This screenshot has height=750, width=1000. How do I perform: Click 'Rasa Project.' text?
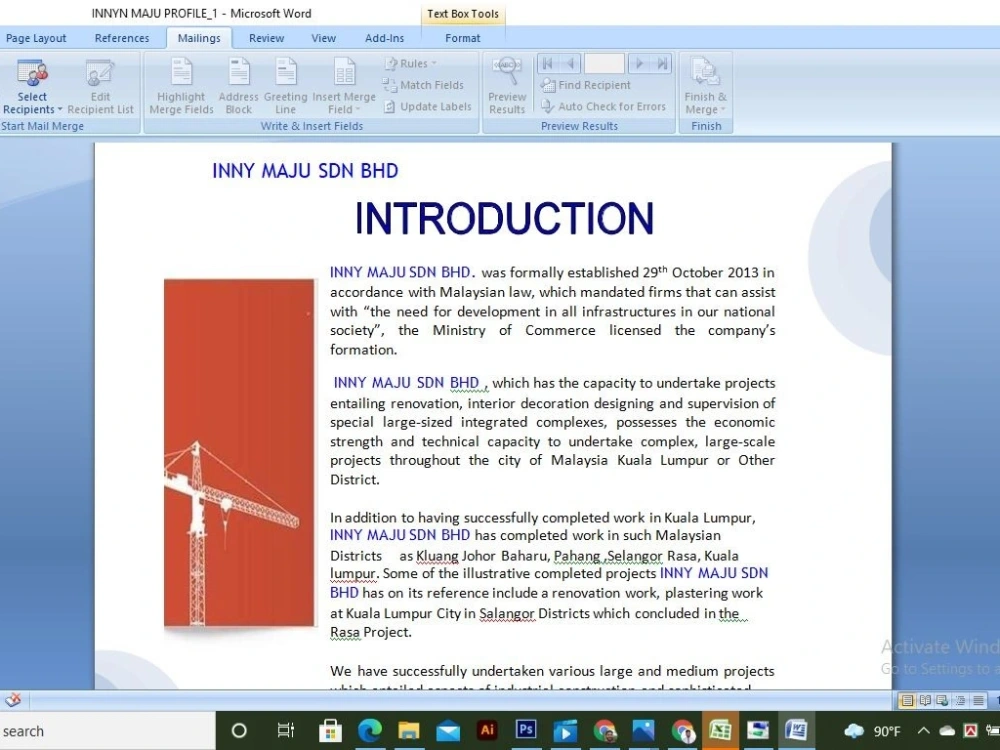(371, 632)
